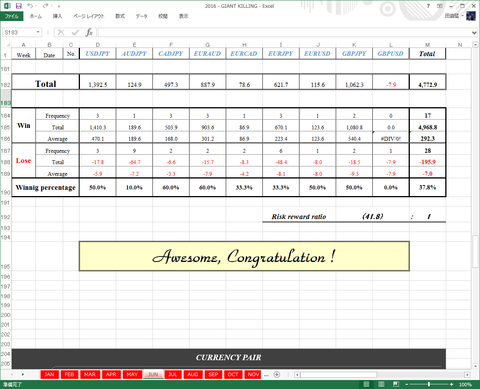
Task: Select the USDJPY header cell
Action: click(98, 54)
